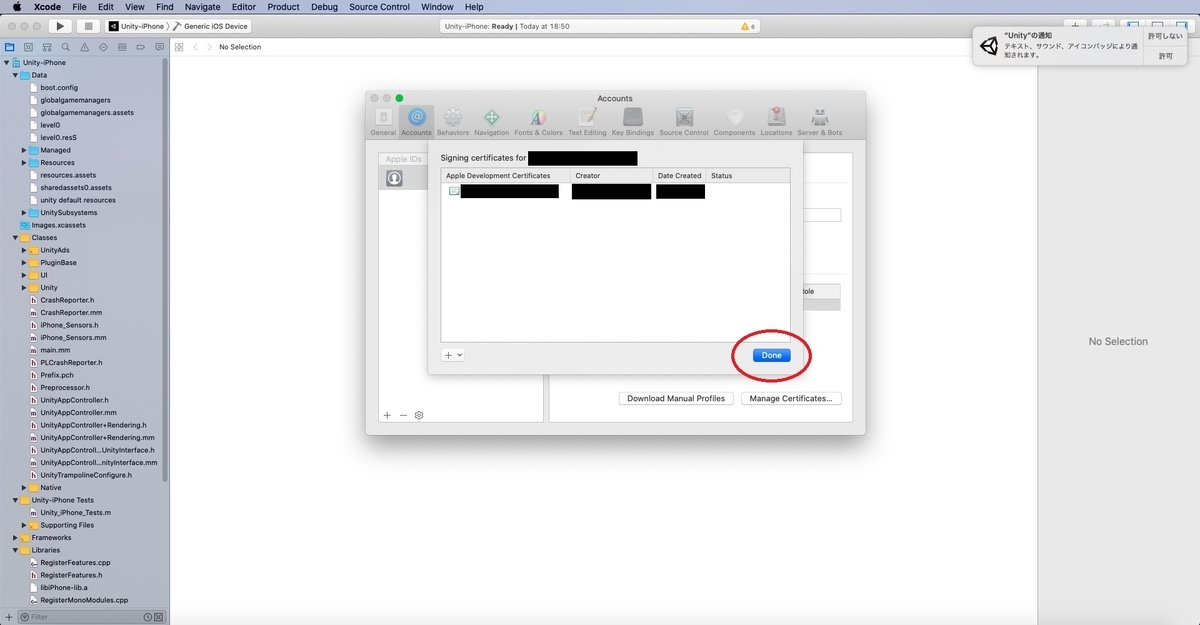The width and height of the screenshot is (1200, 625).
Task: Add an Apple ID with plus button
Action: click(x=387, y=415)
